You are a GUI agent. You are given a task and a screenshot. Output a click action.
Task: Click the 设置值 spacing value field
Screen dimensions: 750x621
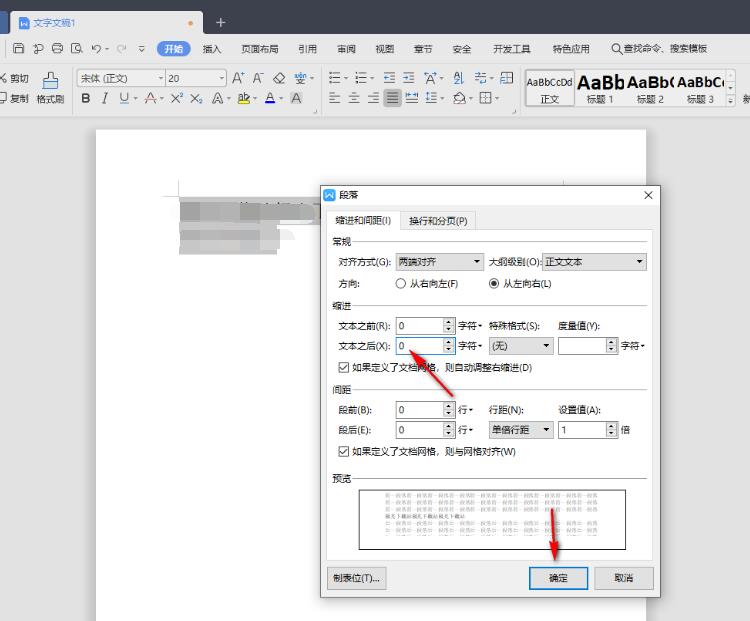(582, 430)
